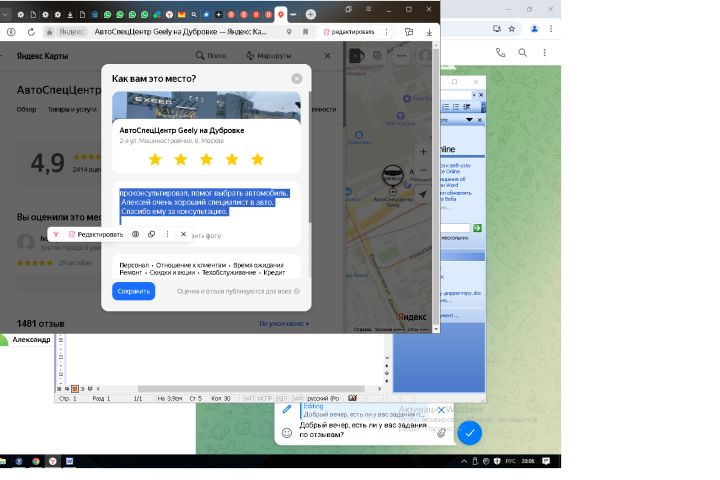Open the Товары и услуги tab
Screen dimensions: 720x480
point(72,109)
